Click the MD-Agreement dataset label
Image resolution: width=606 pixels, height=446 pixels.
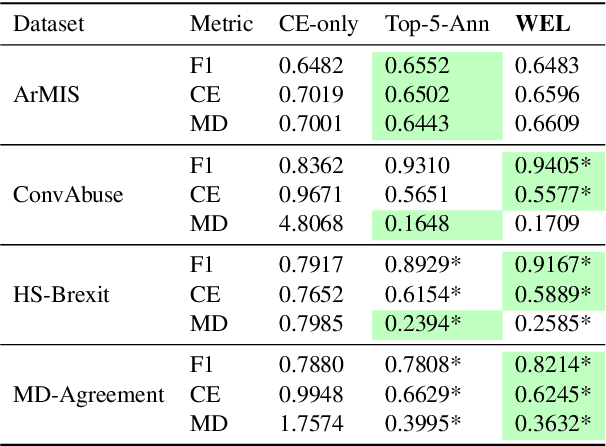coord(88,395)
